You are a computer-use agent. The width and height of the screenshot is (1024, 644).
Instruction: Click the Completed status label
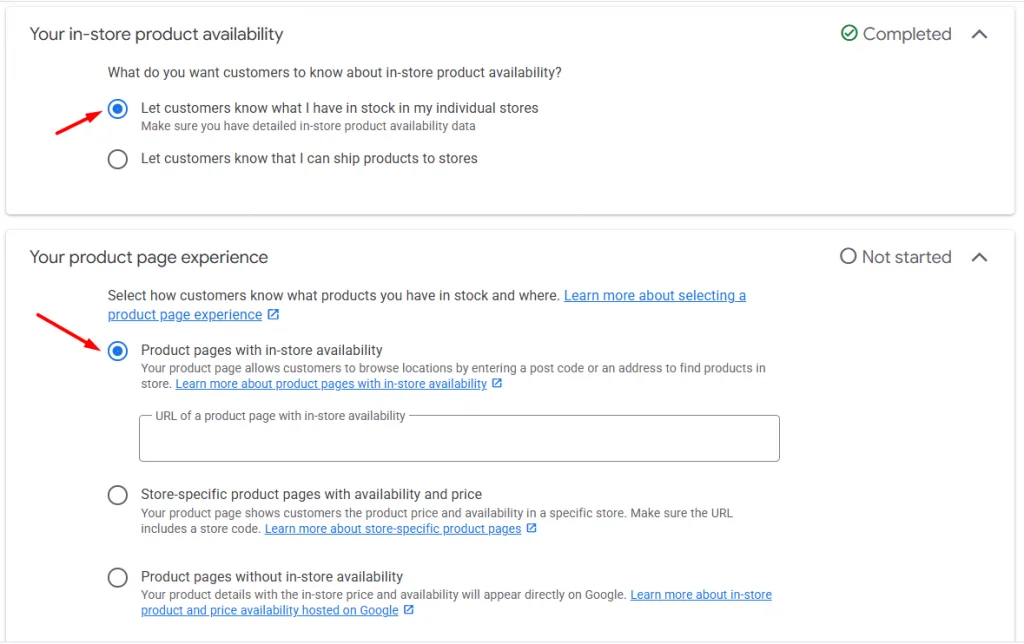pyautogui.click(x=908, y=34)
